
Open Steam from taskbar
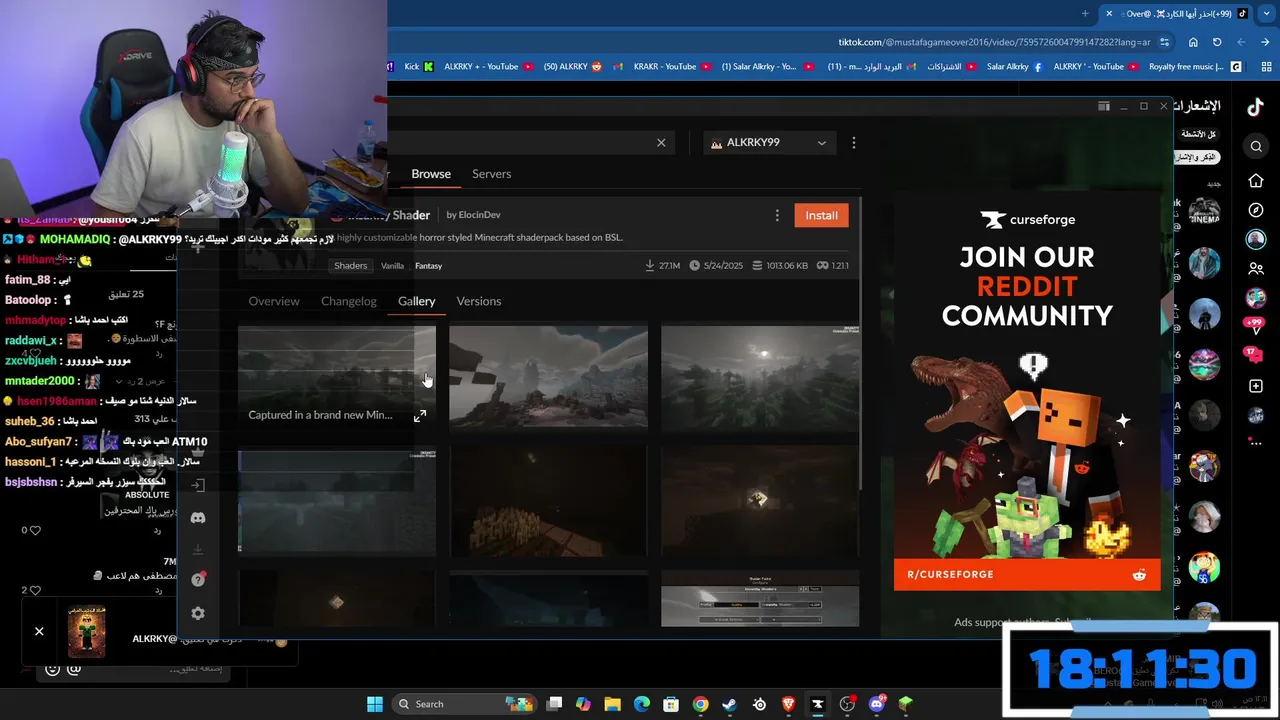tap(730, 704)
